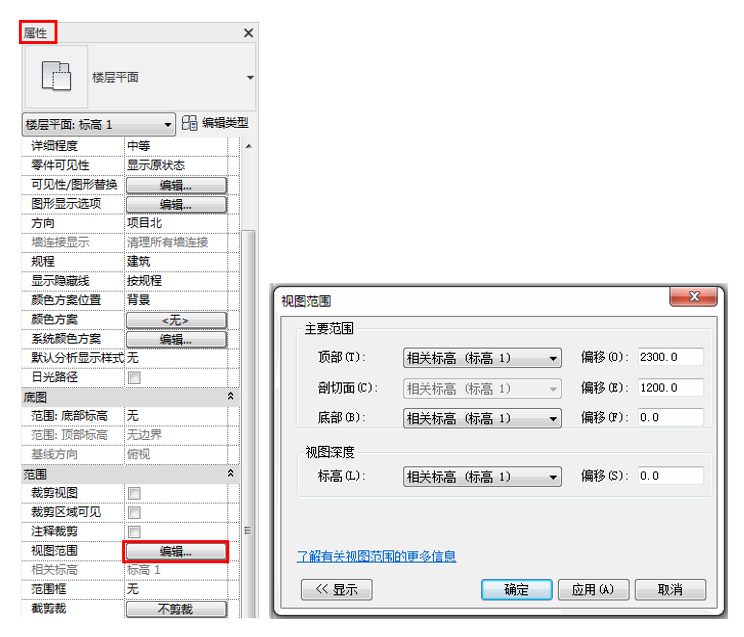Click the Edit Type (编辑类型) icon
The image size is (744, 637).
point(190,124)
